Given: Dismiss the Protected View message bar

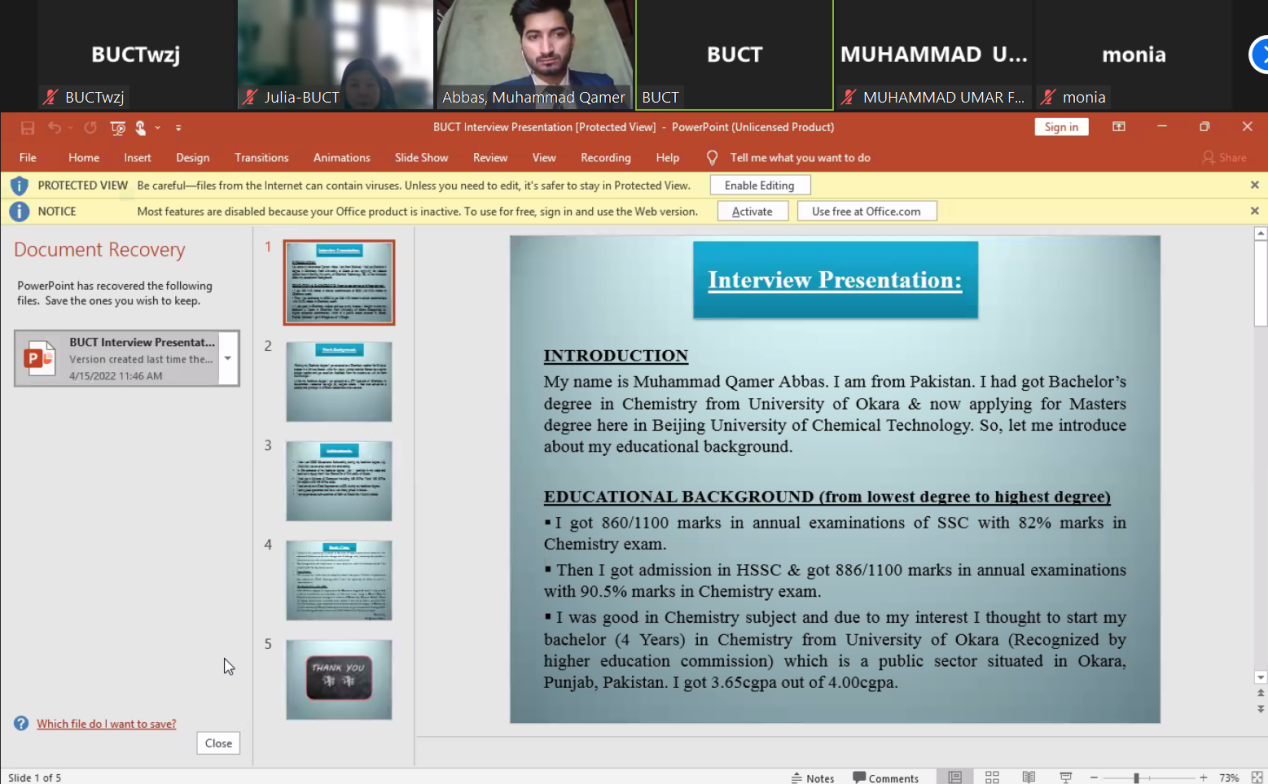Looking at the screenshot, I should point(1255,185).
